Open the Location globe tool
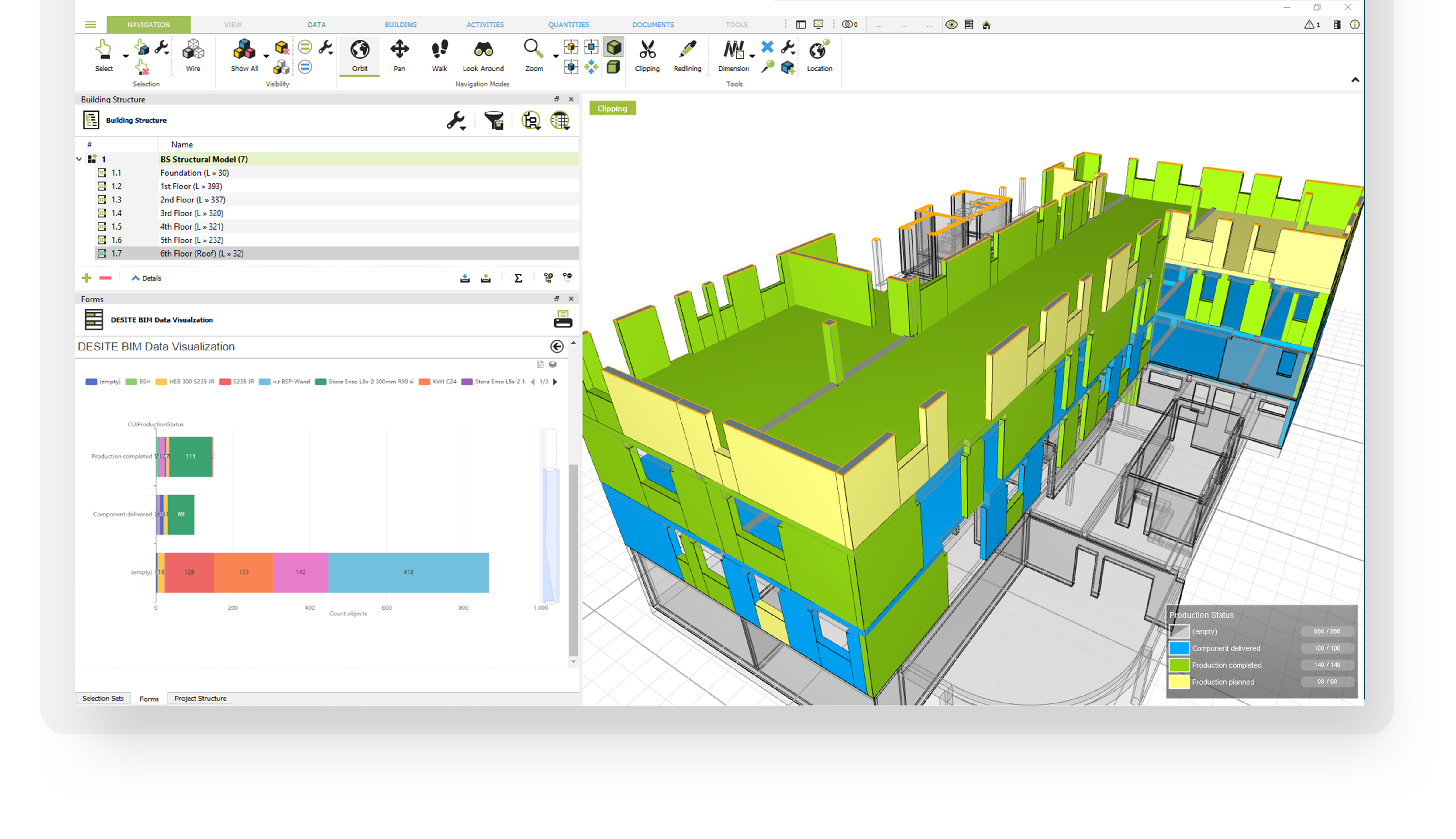 pyautogui.click(x=819, y=55)
